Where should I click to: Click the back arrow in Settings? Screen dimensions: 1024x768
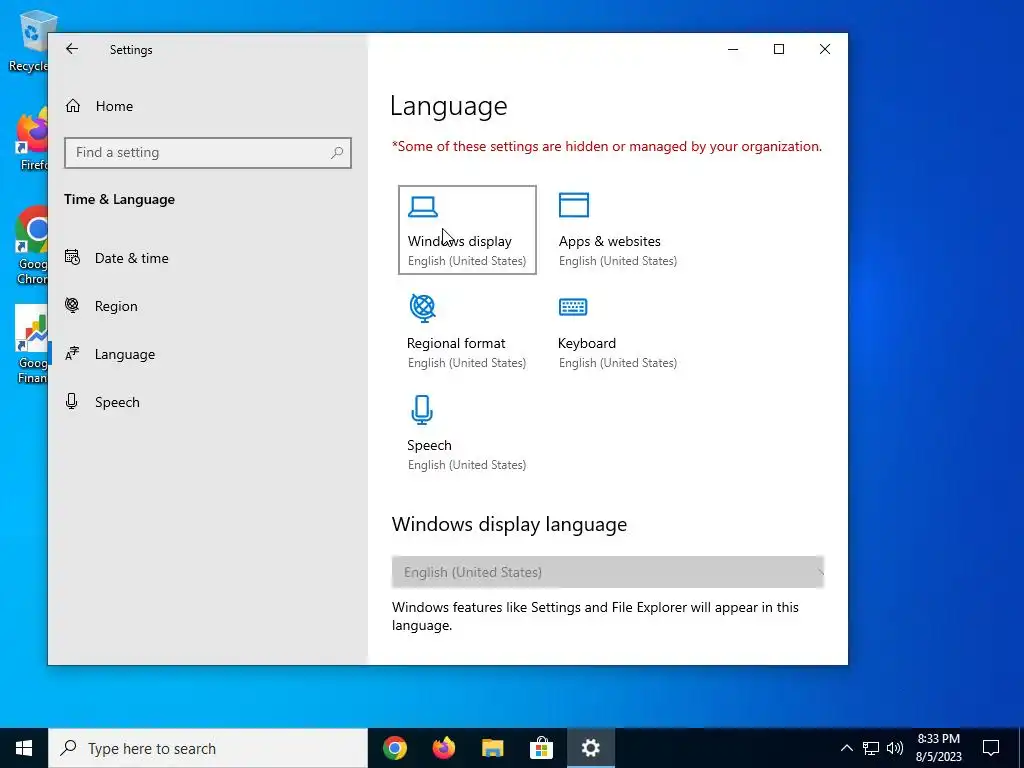tap(72, 49)
